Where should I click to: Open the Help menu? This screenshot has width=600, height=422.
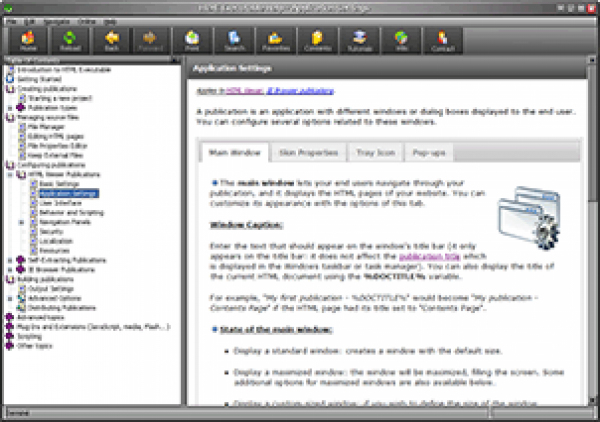click(x=110, y=21)
